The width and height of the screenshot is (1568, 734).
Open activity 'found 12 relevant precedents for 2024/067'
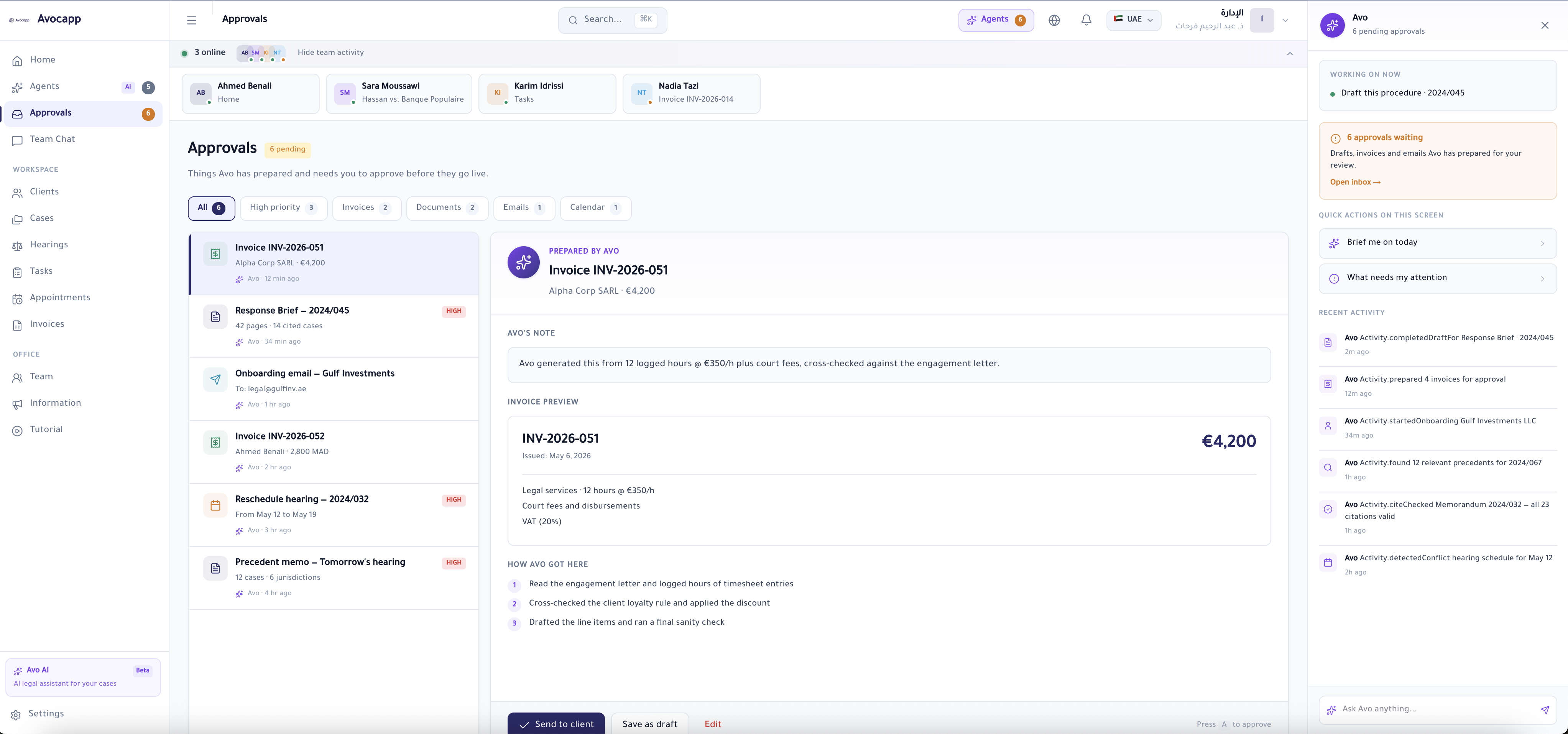point(1438,470)
